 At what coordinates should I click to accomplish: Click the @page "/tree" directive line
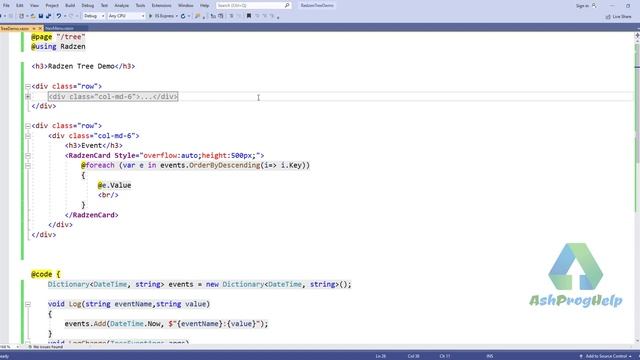(58, 37)
